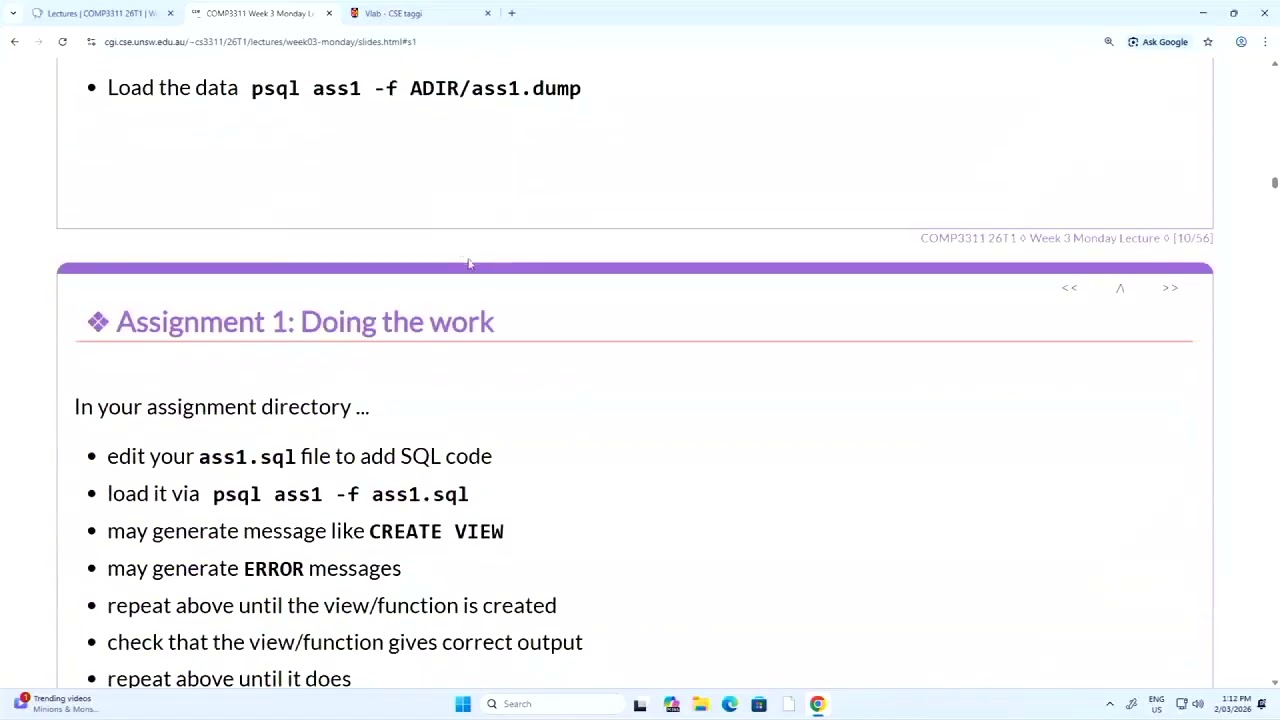Viewport: 1280px width, 720px height.
Task: Click the Ask Google button
Action: (x=1158, y=42)
